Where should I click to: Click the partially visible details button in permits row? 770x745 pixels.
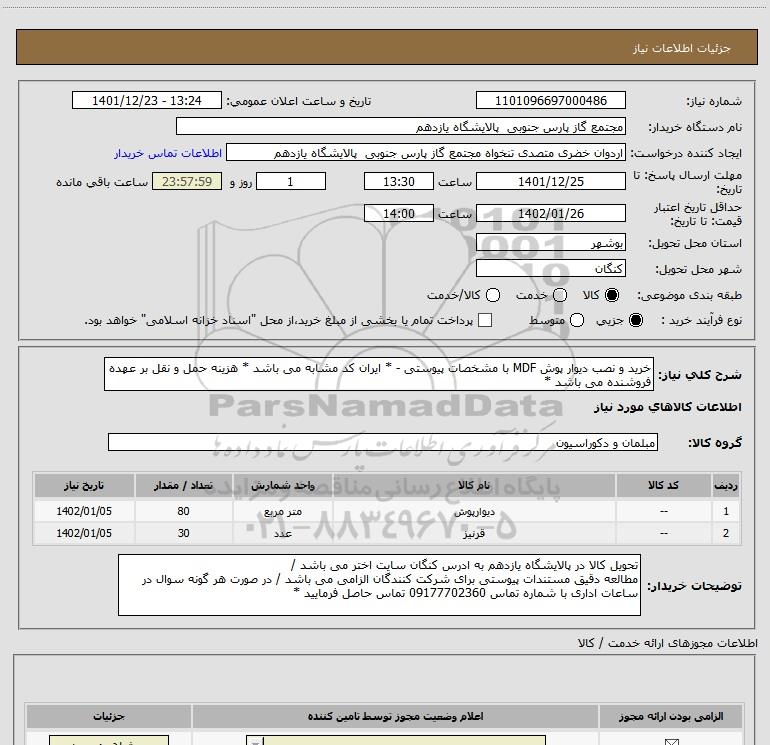tap(109, 740)
